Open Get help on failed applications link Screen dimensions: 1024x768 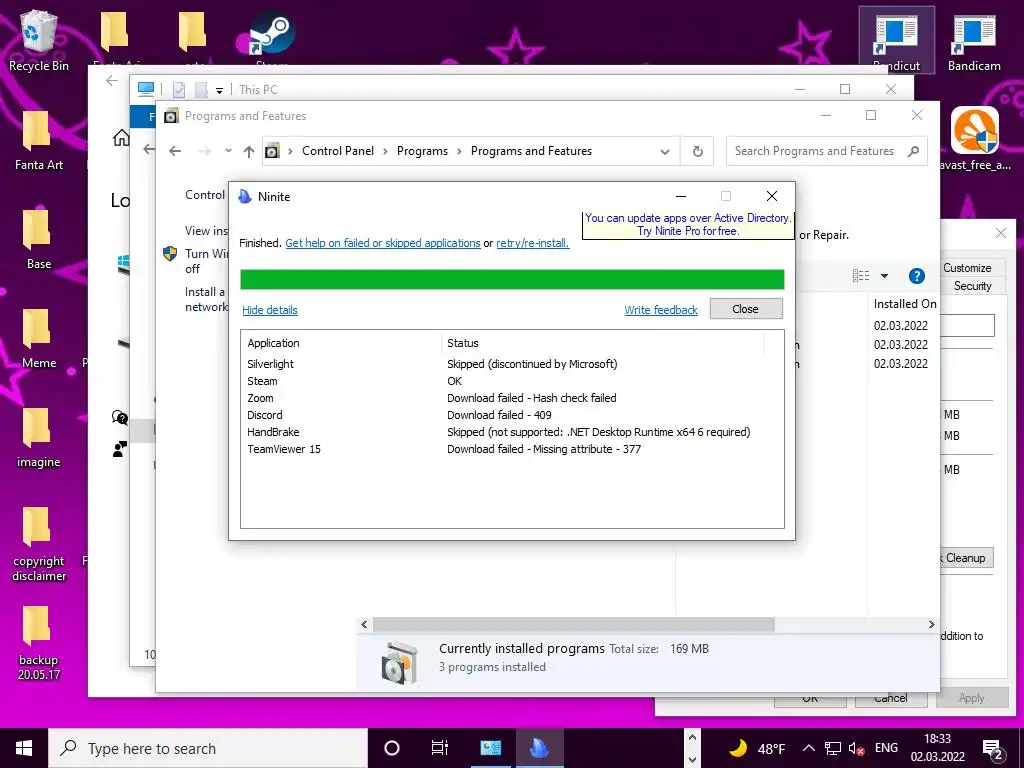point(383,243)
